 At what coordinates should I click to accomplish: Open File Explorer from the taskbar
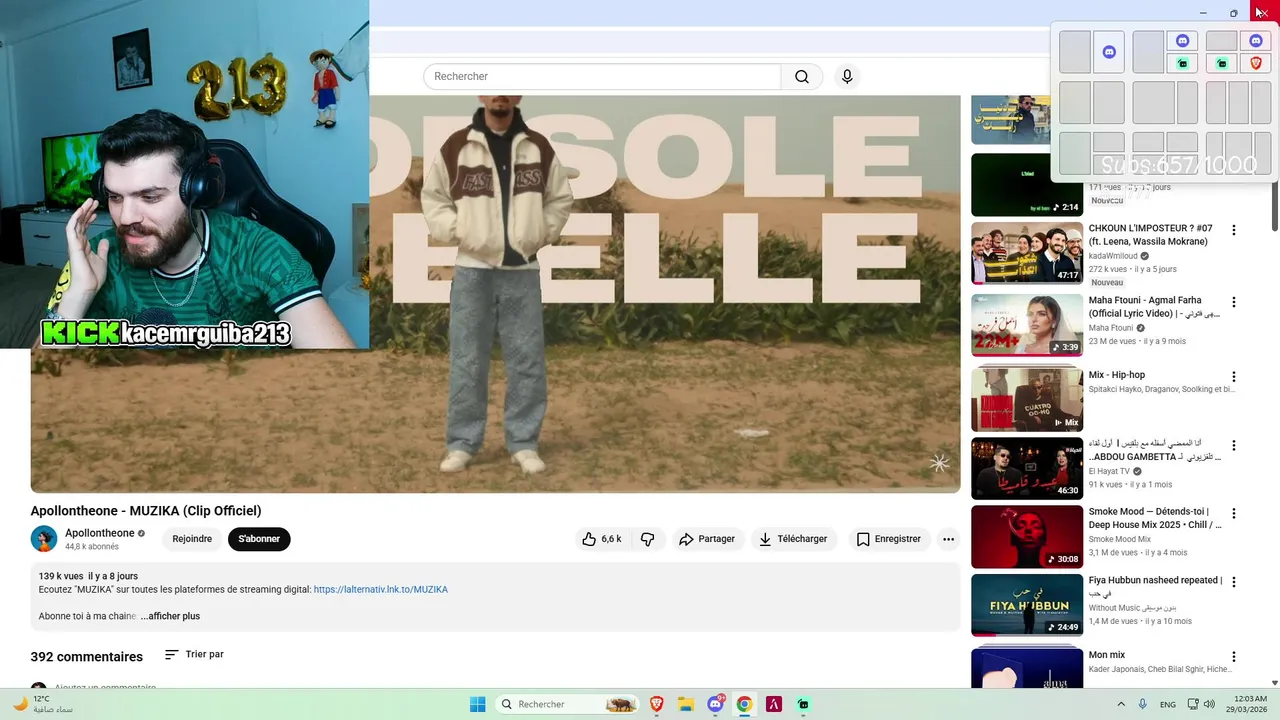[686, 704]
